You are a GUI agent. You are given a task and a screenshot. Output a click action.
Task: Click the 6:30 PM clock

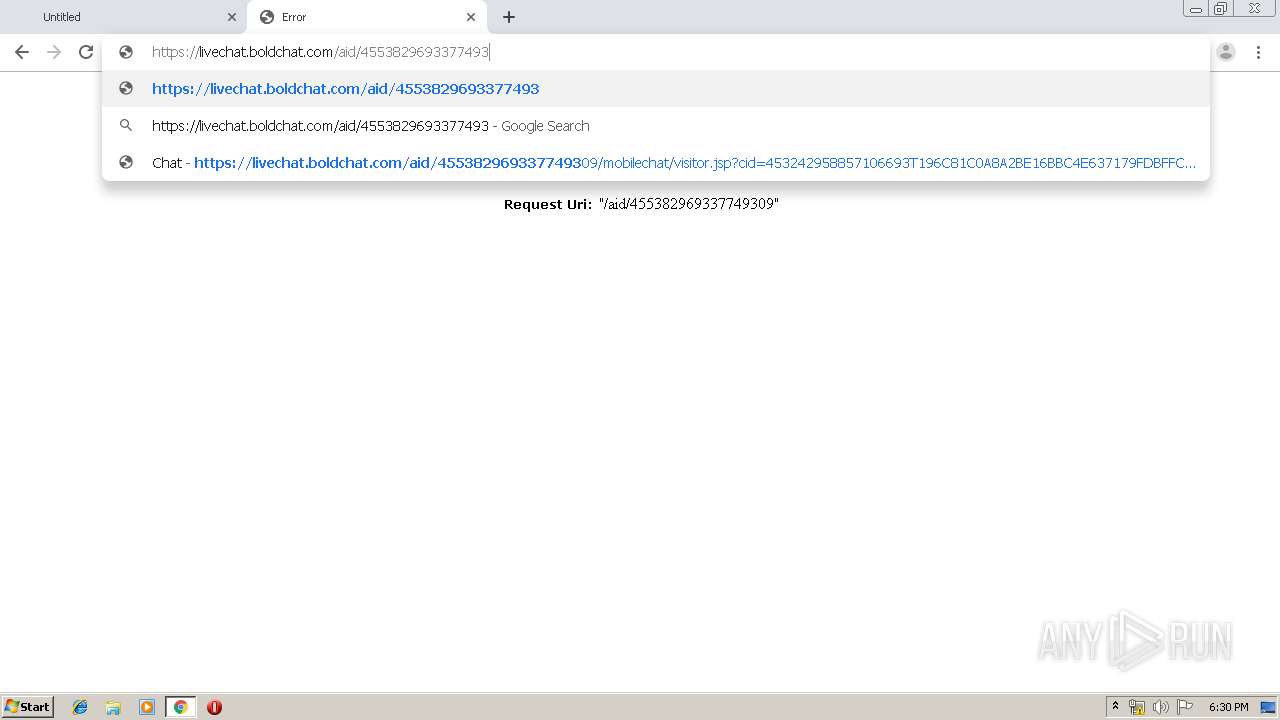[1228, 707]
